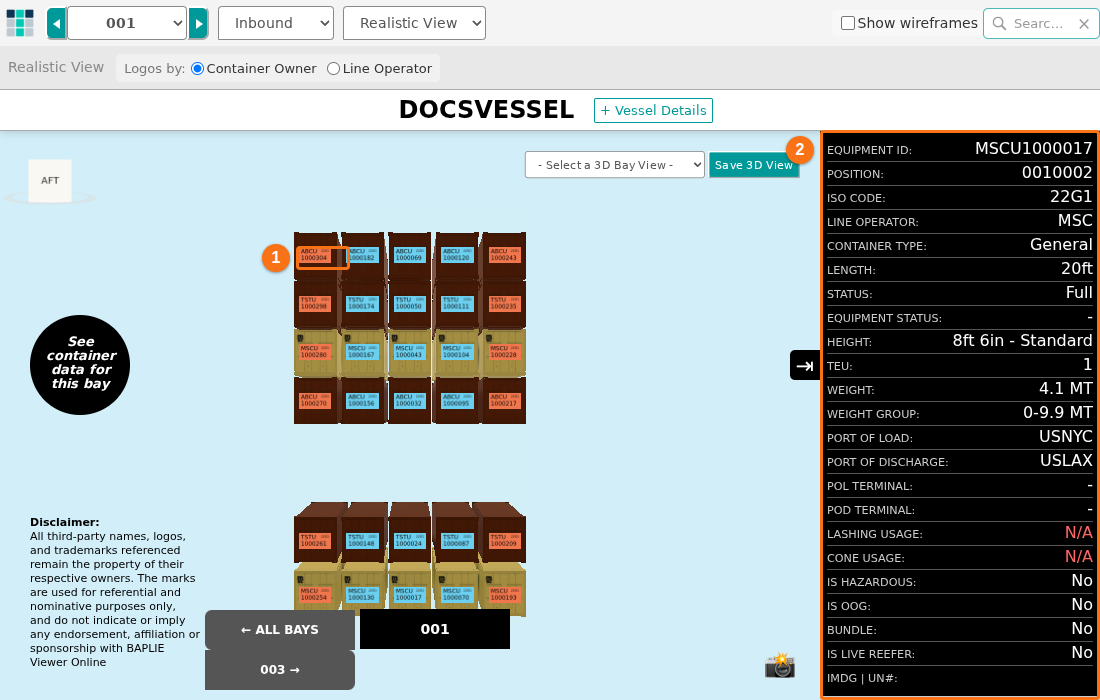Select container ABCU 1000217
The width and height of the screenshot is (1100, 700).
click(x=504, y=400)
